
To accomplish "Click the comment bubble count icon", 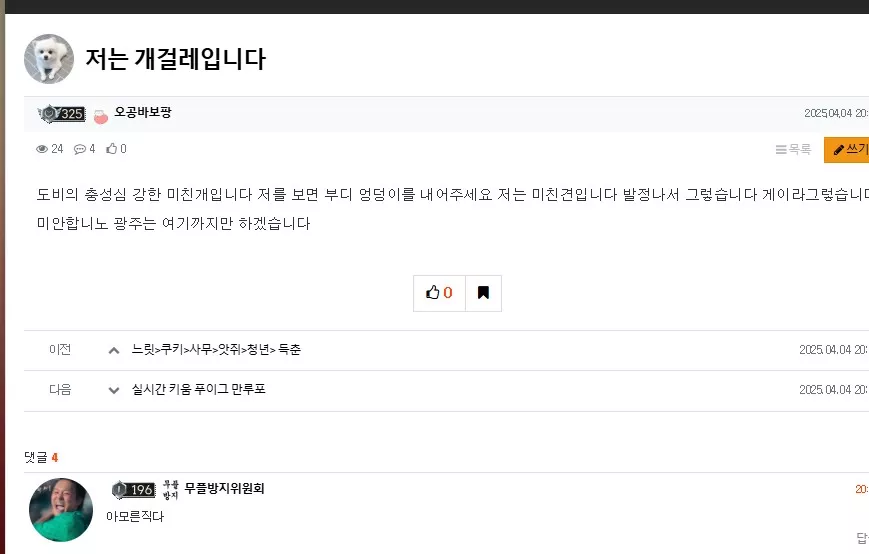I will click(x=80, y=148).
